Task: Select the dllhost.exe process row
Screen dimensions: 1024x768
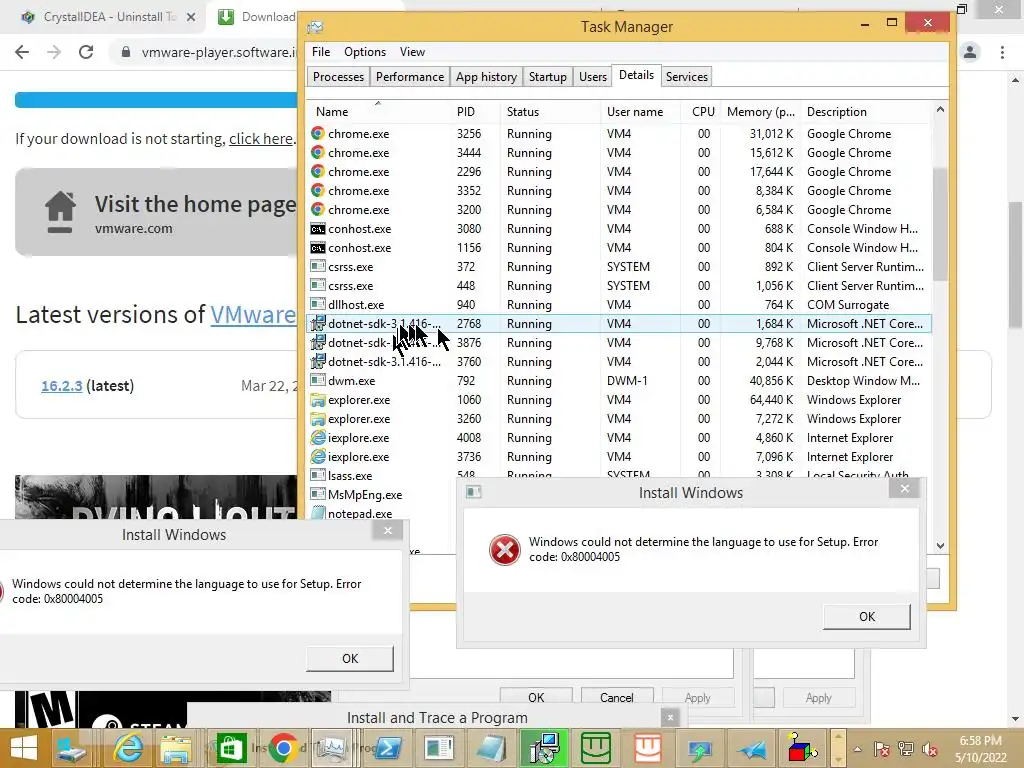Action: tap(619, 305)
